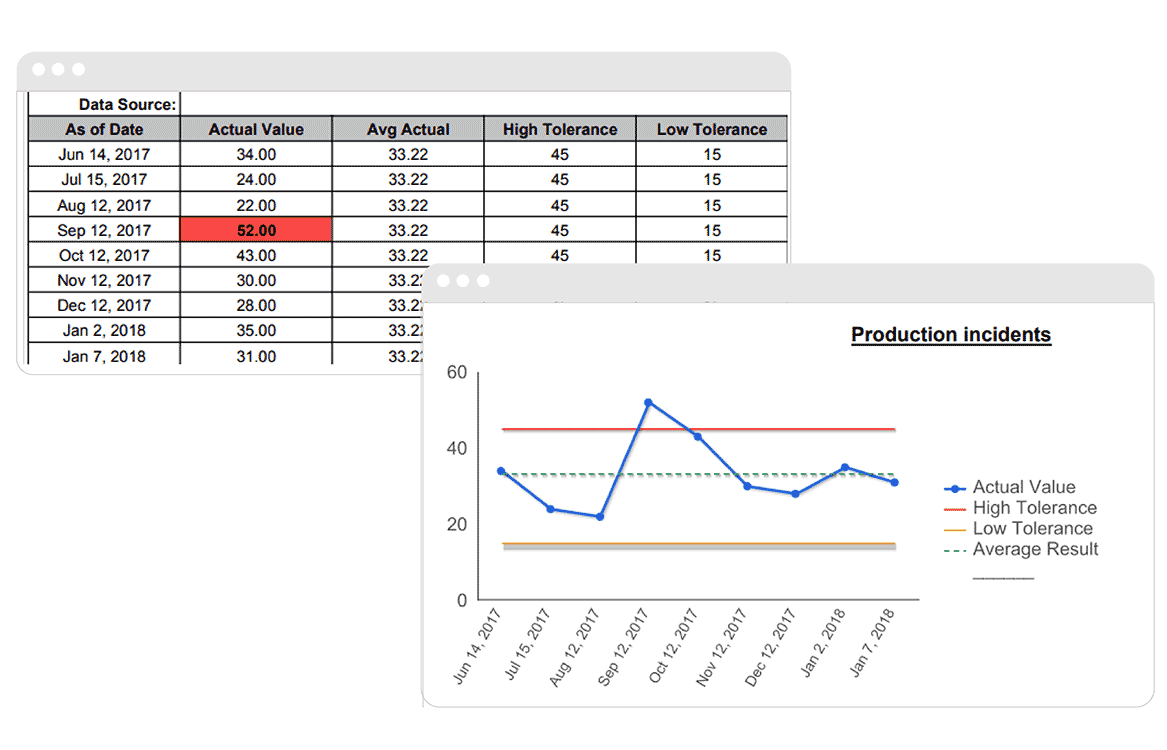The width and height of the screenshot is (1167, 750).
Task: Click the y-axis label 40
Action: click(x=457, y=448)
